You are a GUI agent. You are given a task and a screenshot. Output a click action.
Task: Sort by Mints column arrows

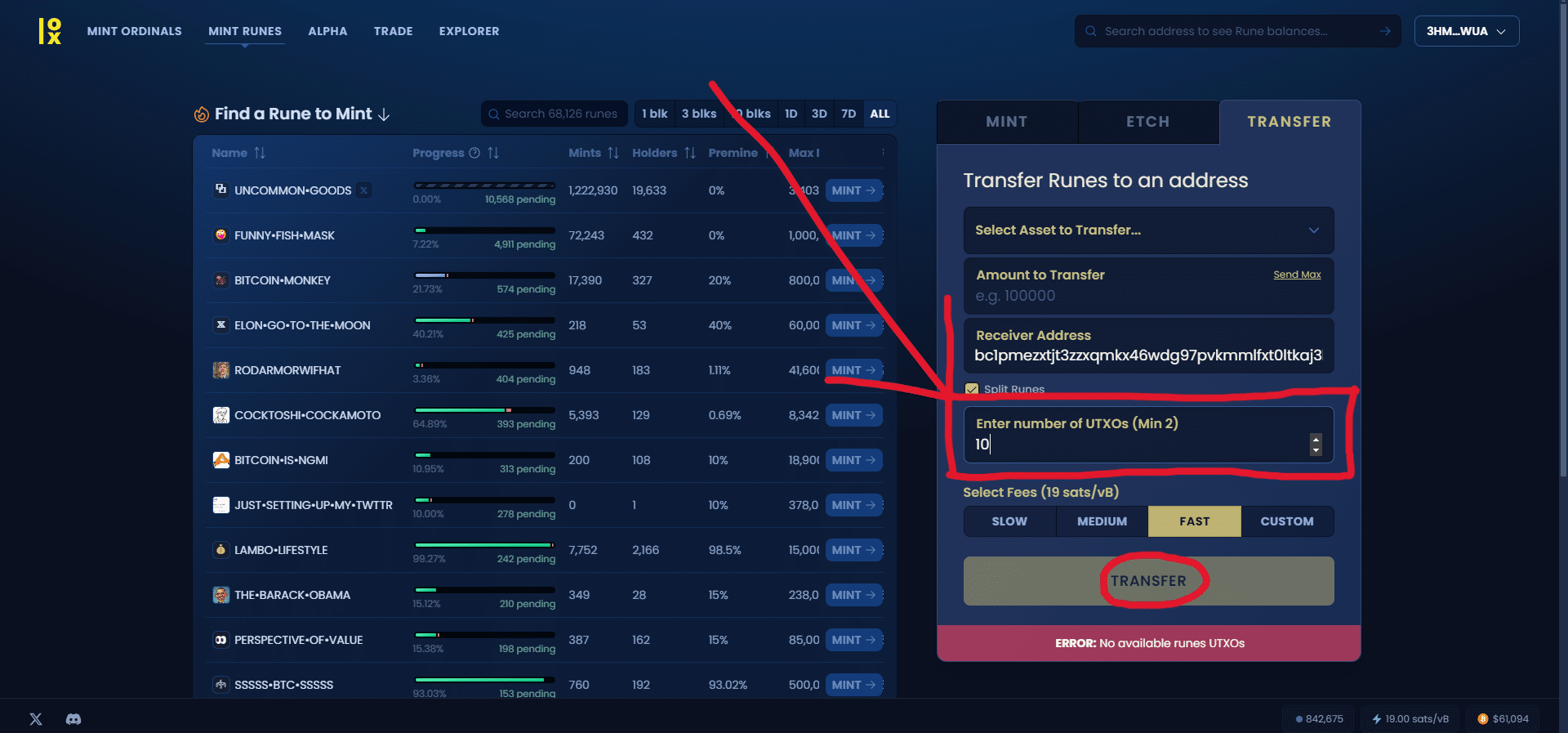(x=613, y=153)
